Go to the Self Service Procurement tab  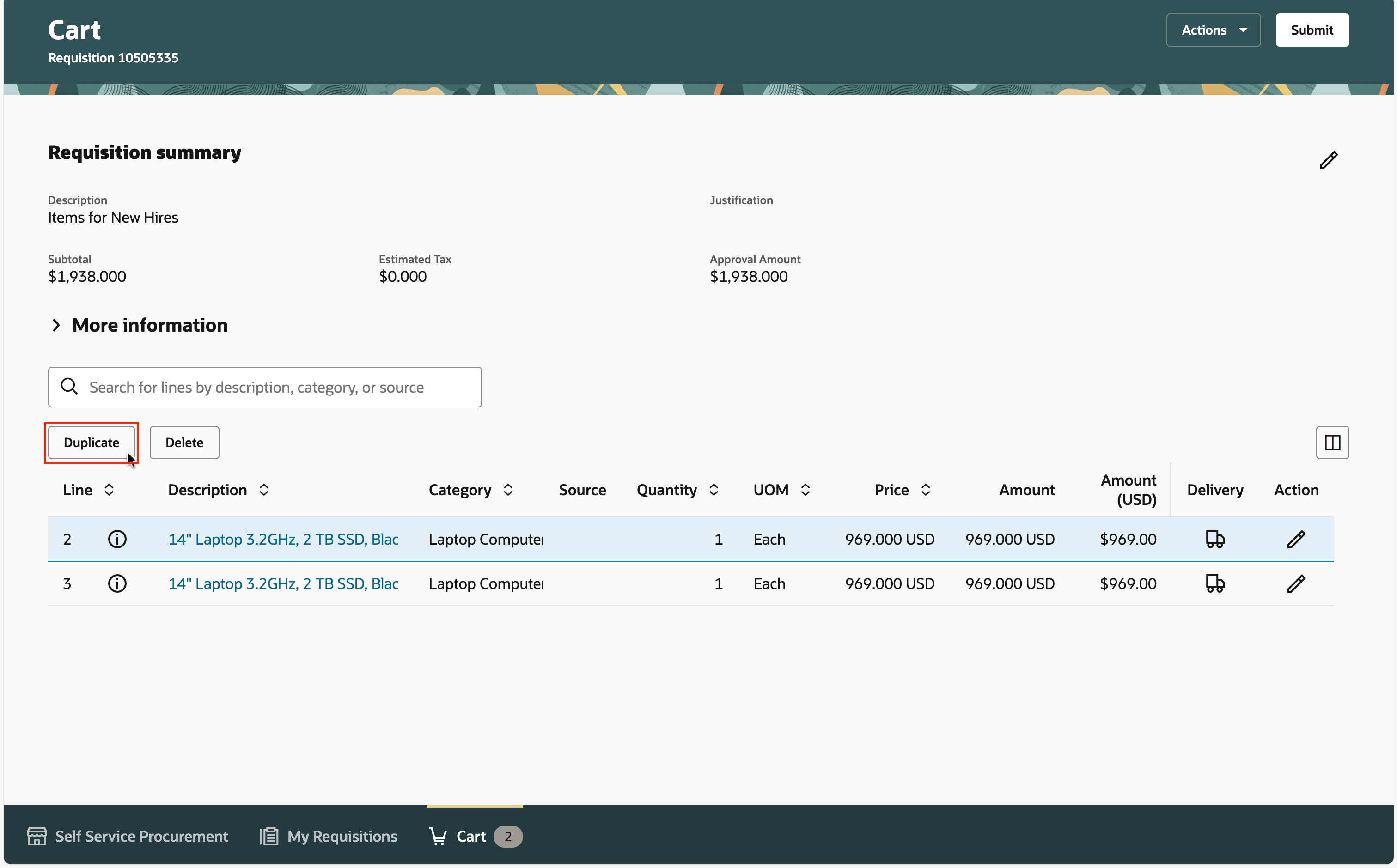tap(128, 836)
